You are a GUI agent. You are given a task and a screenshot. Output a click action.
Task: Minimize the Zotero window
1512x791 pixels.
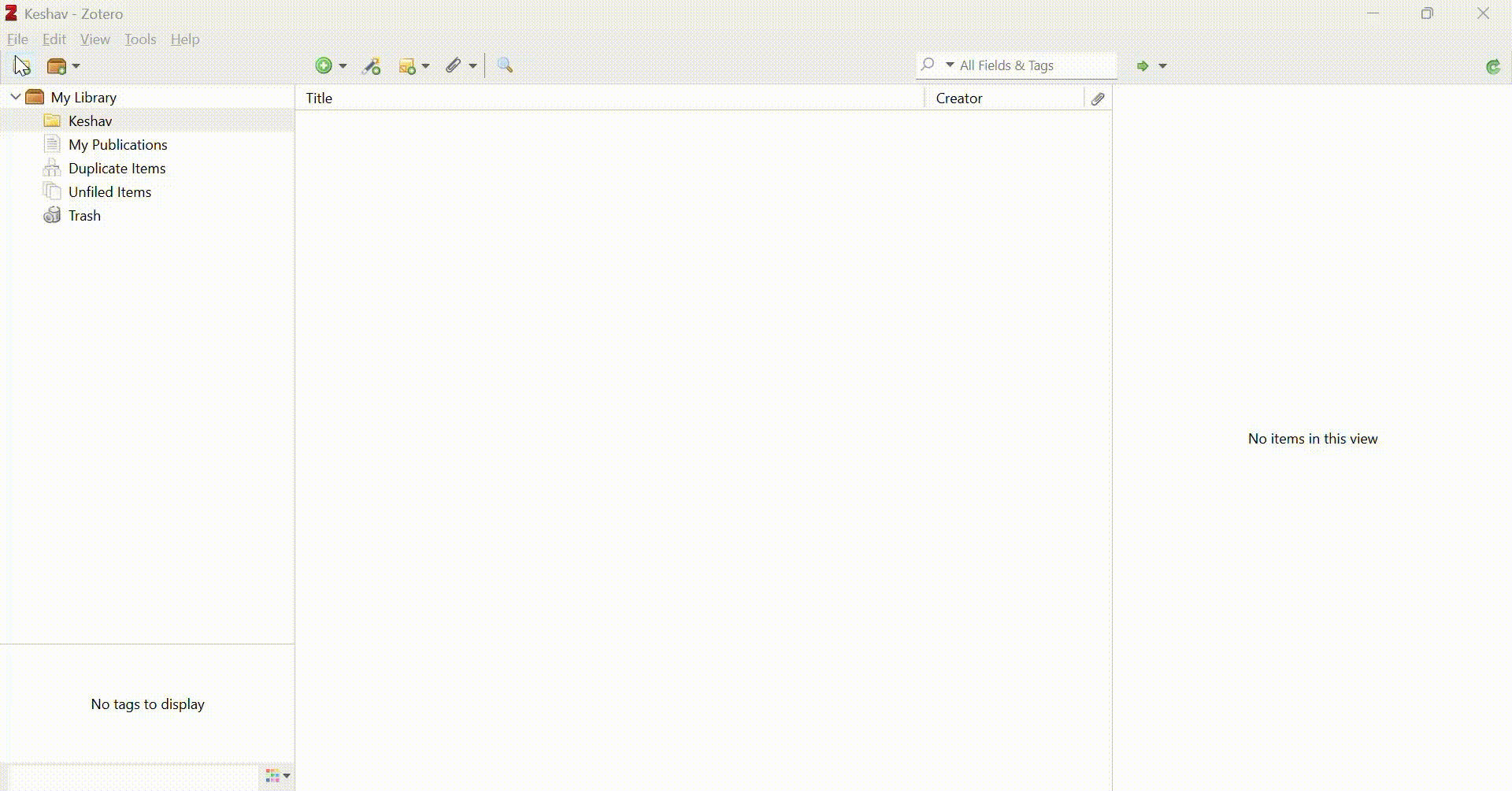(1373, 13)
